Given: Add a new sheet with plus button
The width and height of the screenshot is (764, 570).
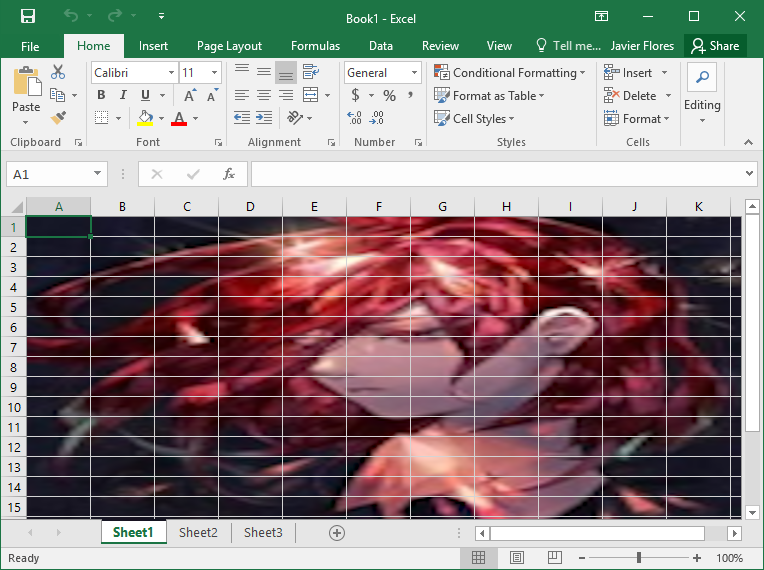Looking at the screenshot, I should click(337, 533).
